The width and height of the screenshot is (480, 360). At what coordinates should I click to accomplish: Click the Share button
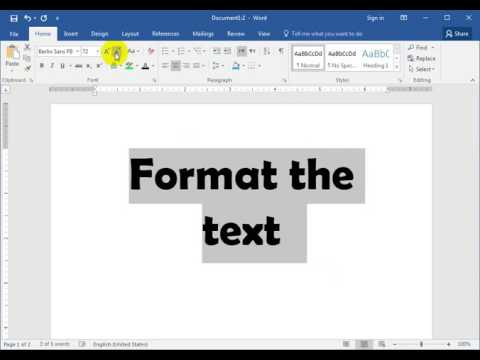tap(457, 34)
